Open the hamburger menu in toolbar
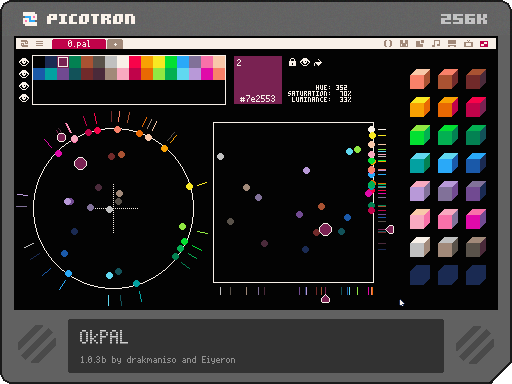The height and width of the screenshot is (384, 512). pyautogui.click(x=40, y=44)
